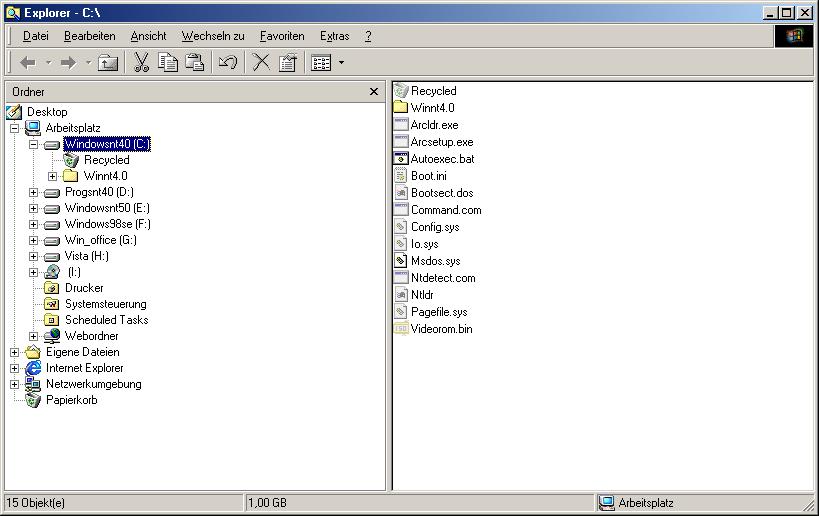Click the Back navigation arrow

coord(27,63)
